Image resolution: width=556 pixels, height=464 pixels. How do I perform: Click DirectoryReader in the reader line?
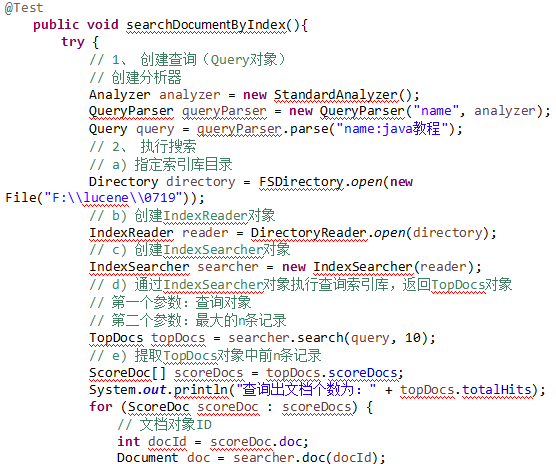pyautogui.click(x=308, y=233)
